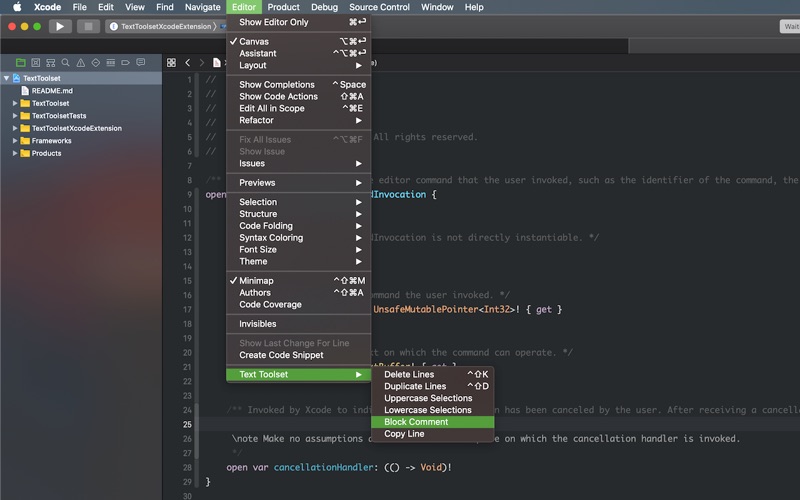Toggle Invisibles in the Editor menu
Viewport: 800px width, 500px height.
click(258, 324)
